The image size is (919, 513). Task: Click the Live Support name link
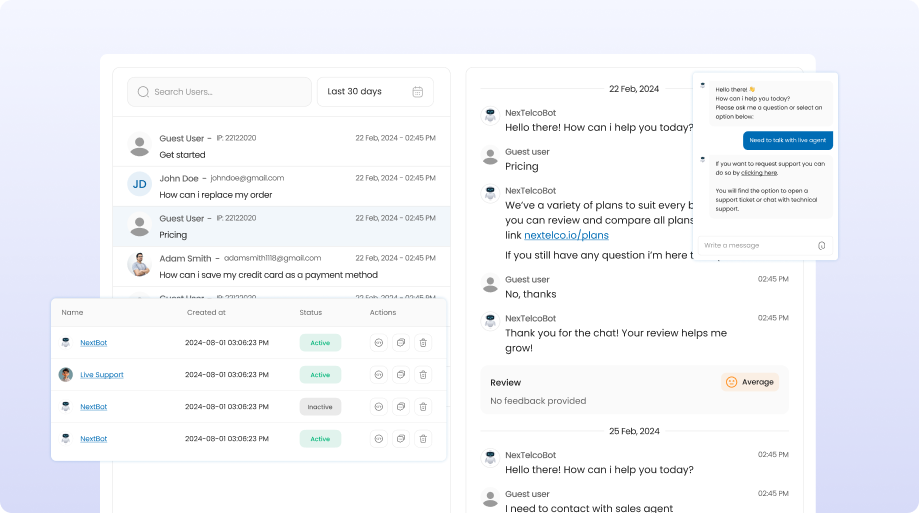[102, 375]
